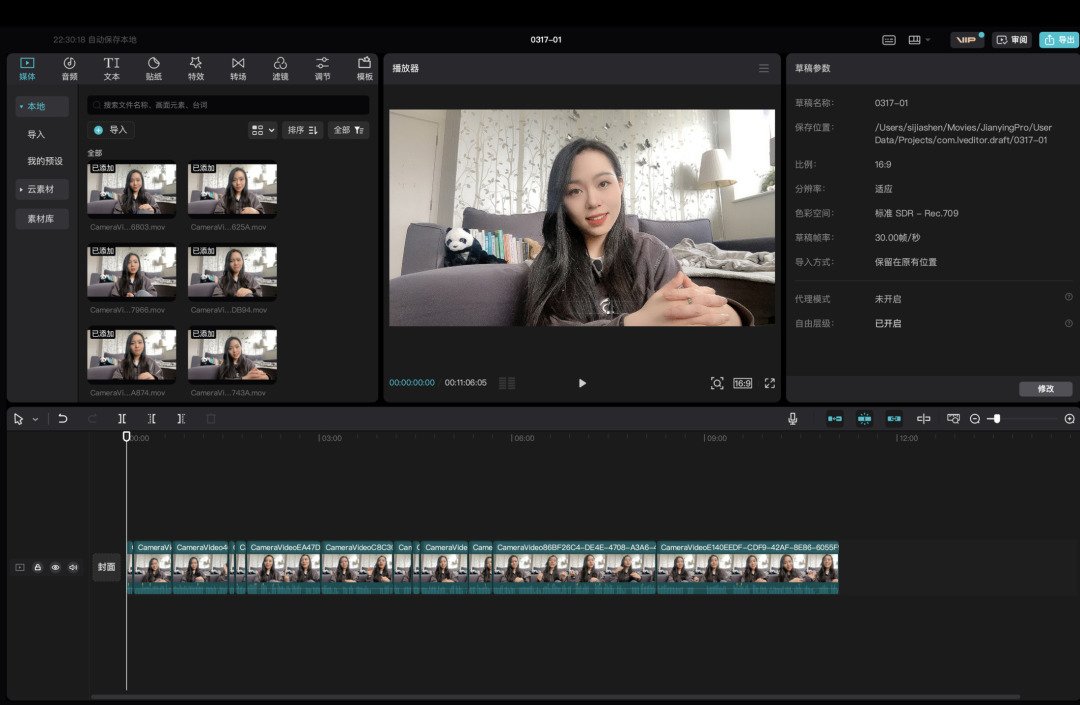The width and height of the screenshot is (1080, 705).
Task: Open the 音频 audio panel
Action: 68,67
